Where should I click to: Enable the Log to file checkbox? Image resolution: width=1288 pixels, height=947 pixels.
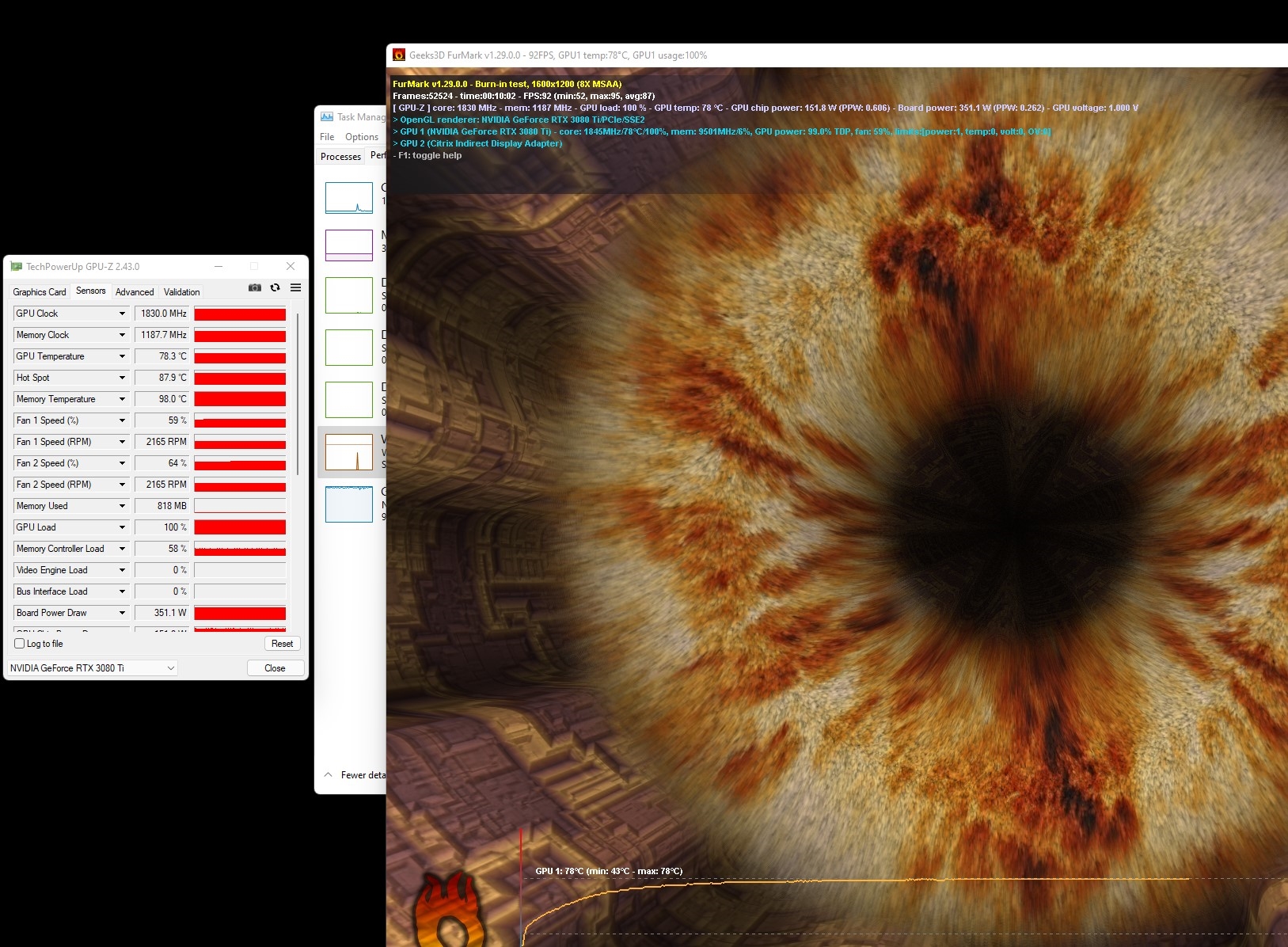point(20,644)
